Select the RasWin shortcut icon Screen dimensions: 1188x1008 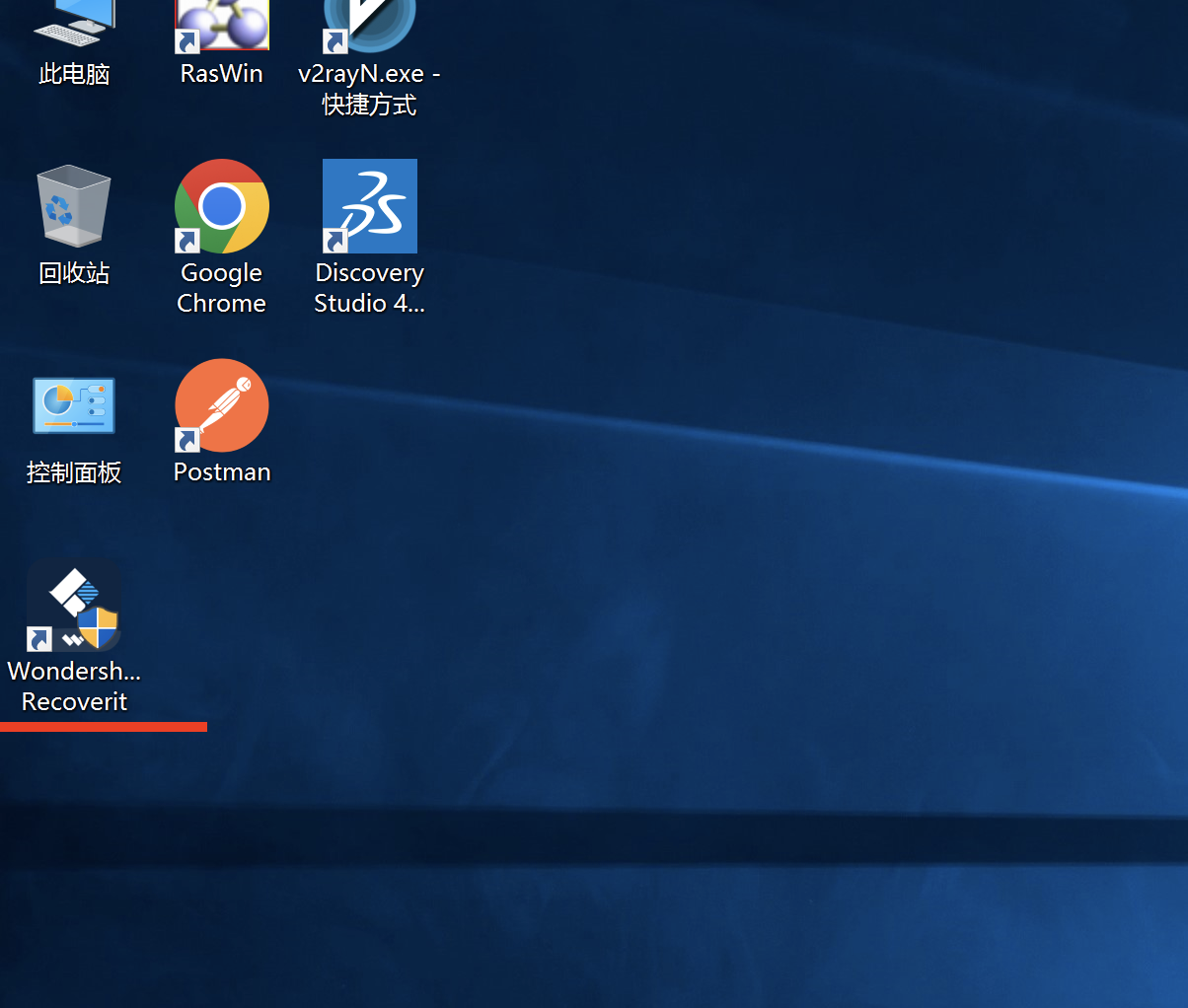[x=222, y=26]
